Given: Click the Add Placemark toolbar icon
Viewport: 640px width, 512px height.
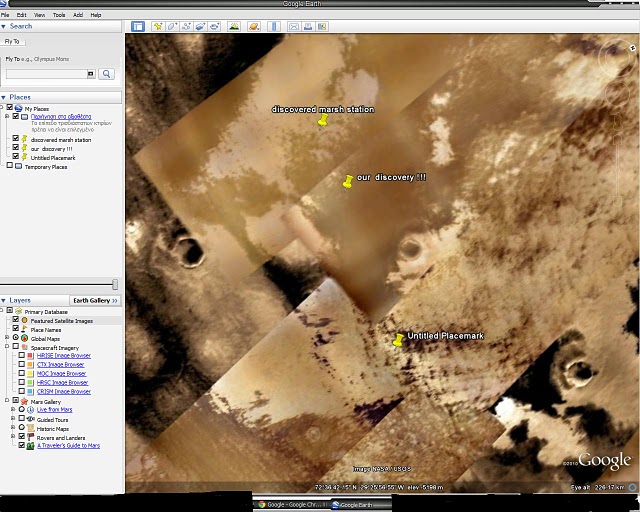Looking at the screenshot, I should click(x=158, y=27).
